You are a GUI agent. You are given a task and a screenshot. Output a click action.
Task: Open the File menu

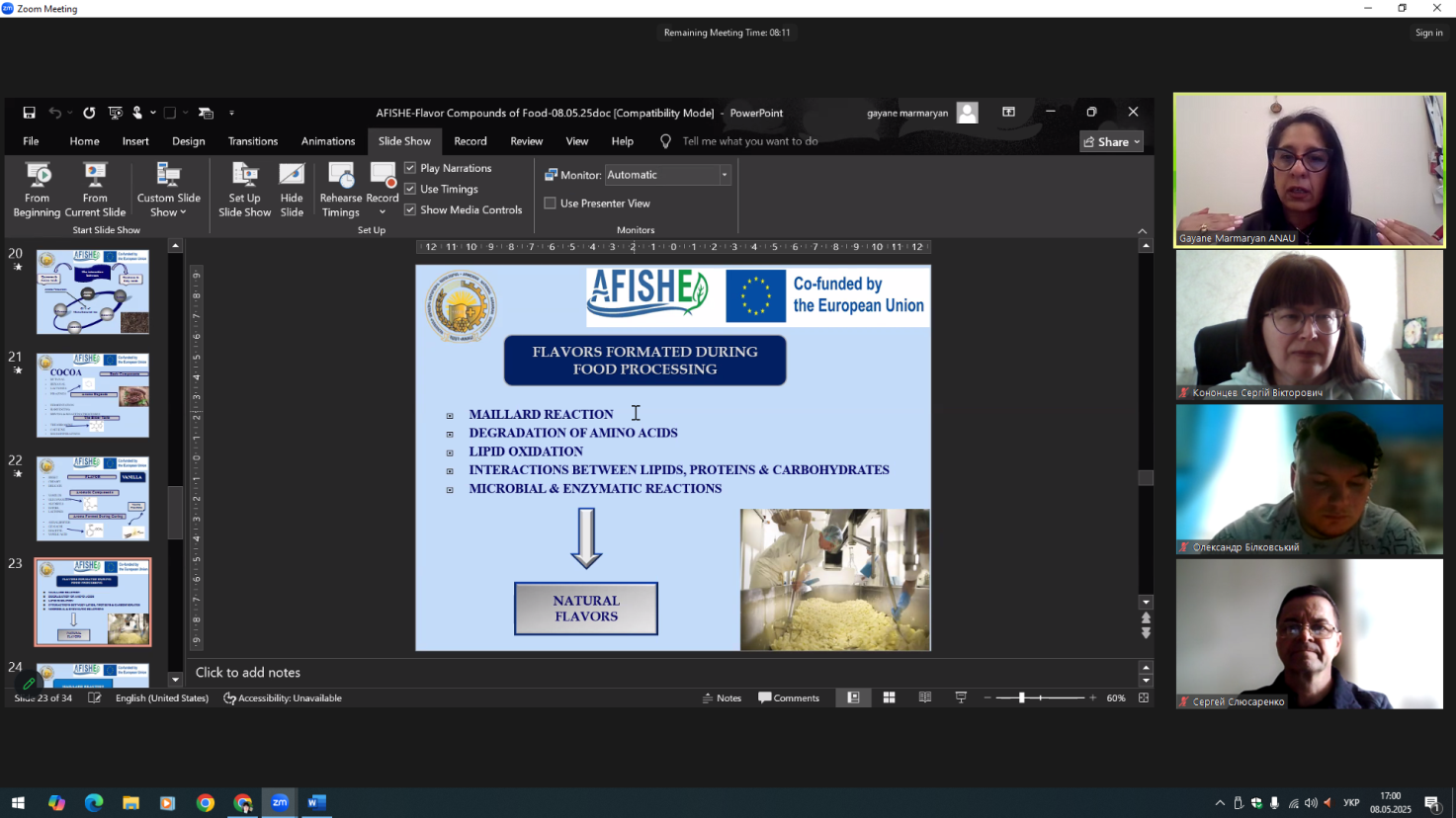tap(31, 141)
